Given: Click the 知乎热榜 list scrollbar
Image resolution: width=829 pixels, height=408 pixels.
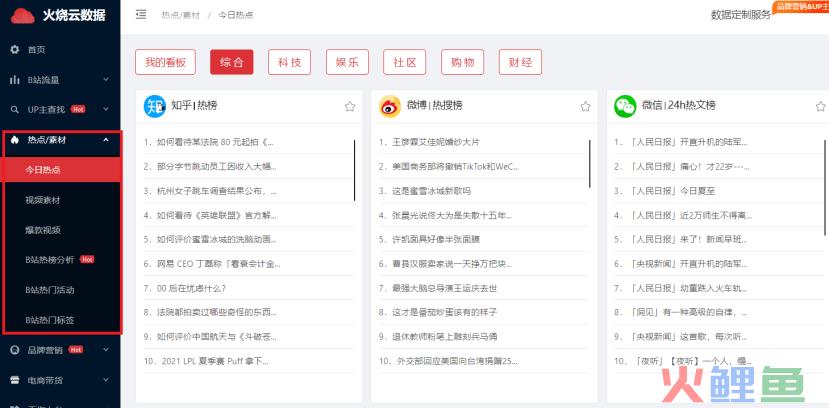Looking at the screenshot, I should [354, 170].
